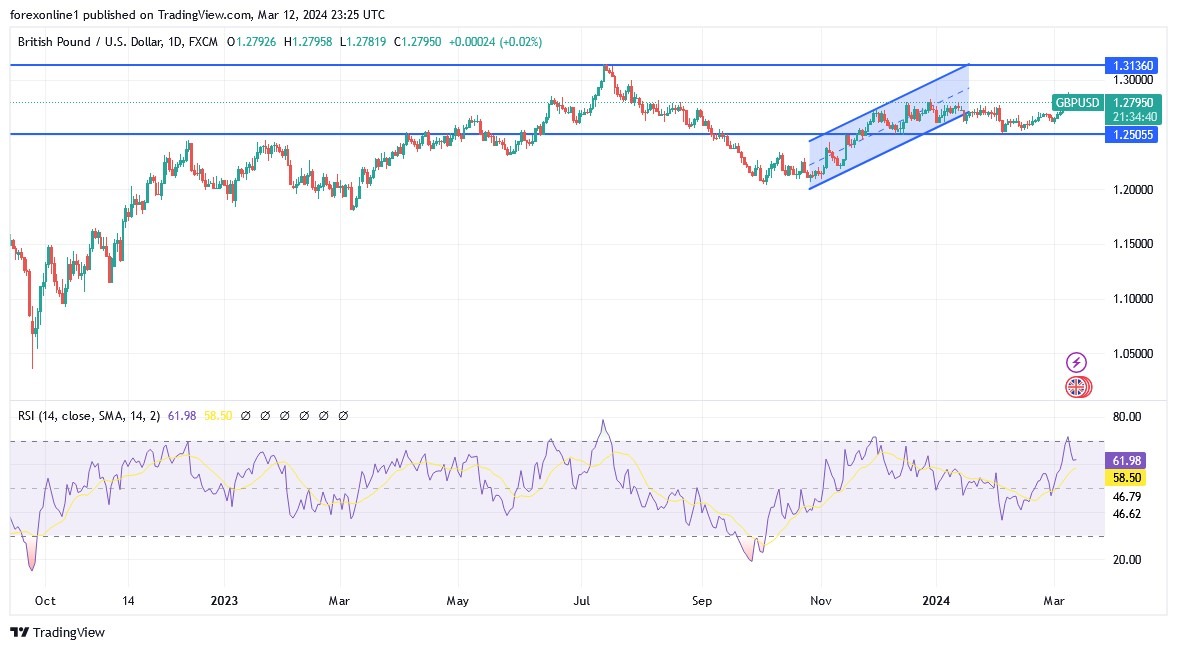Click the close value C1.27950
The width and height of the screenshot is (1177, 650).
coord(417,42)
